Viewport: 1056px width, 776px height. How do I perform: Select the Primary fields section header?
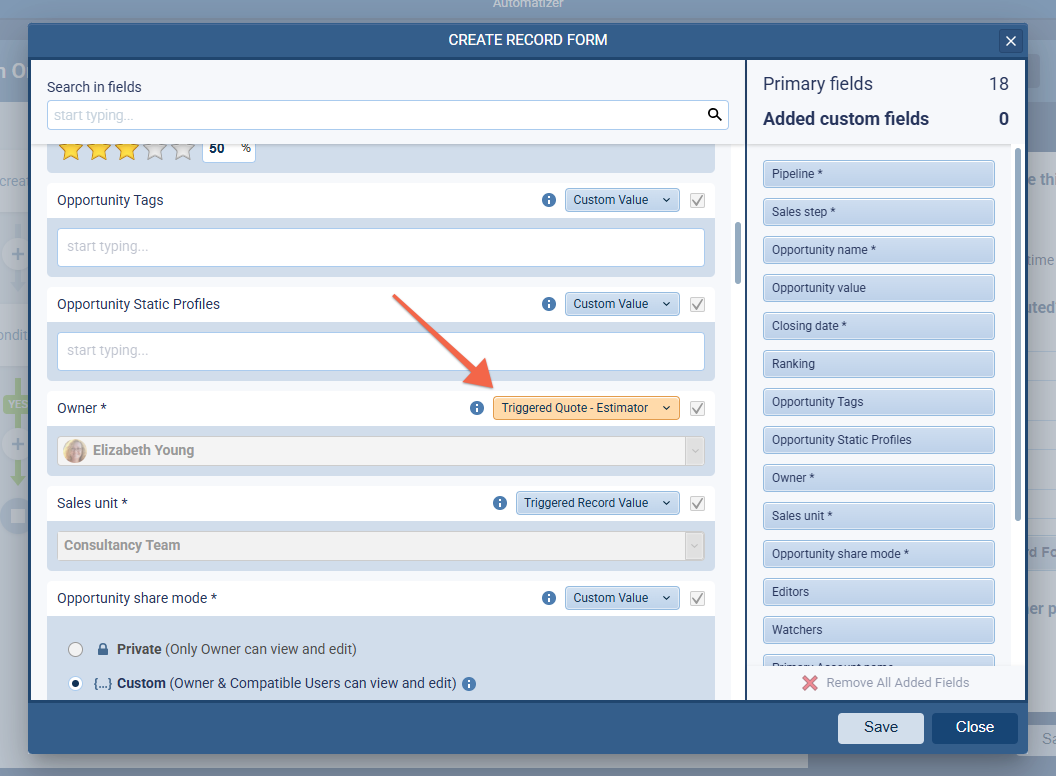coord(818,84)
